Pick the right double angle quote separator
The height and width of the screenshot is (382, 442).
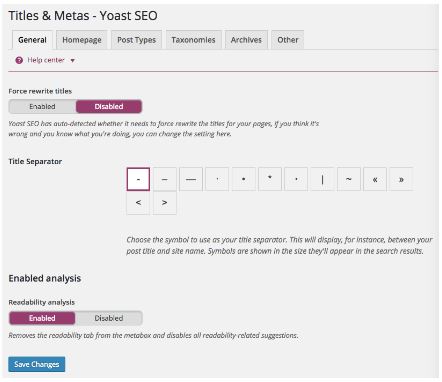pyautogui.click(x=401, y=179)
